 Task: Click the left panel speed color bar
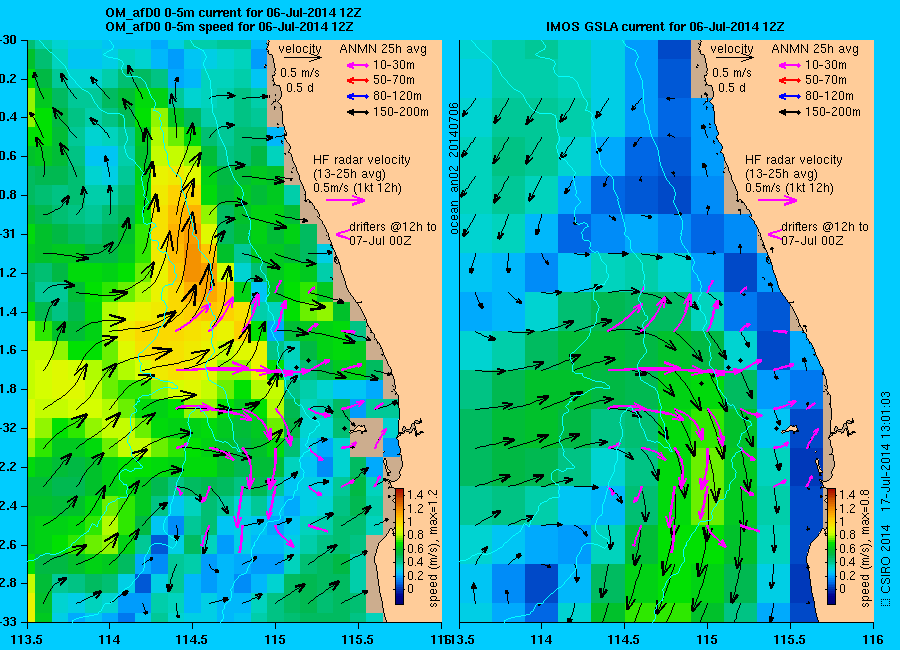pyautogui.click(x=399, y=546)
